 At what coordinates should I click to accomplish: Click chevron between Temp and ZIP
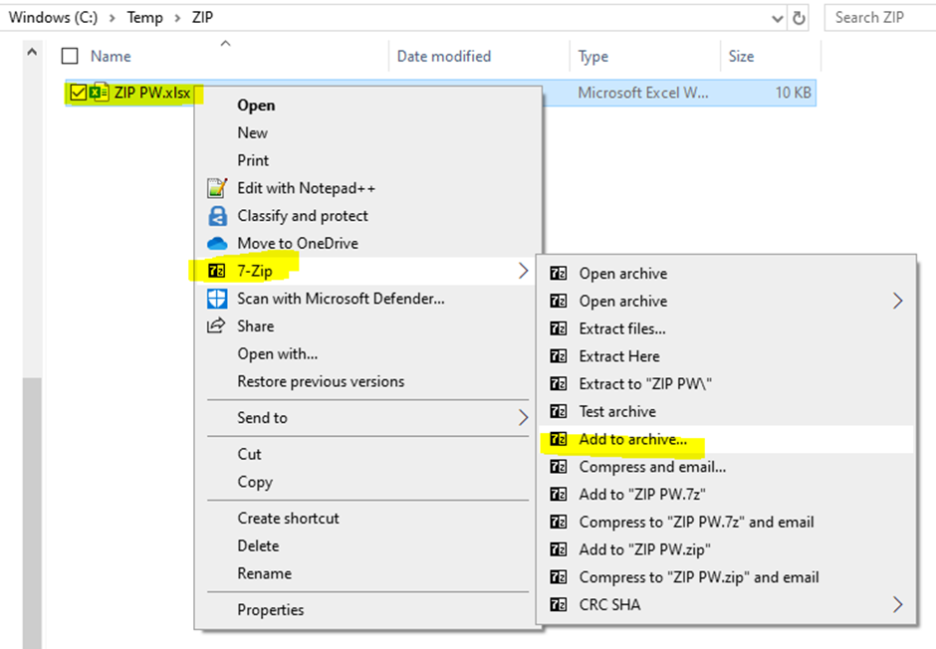(x=177, y=18)
